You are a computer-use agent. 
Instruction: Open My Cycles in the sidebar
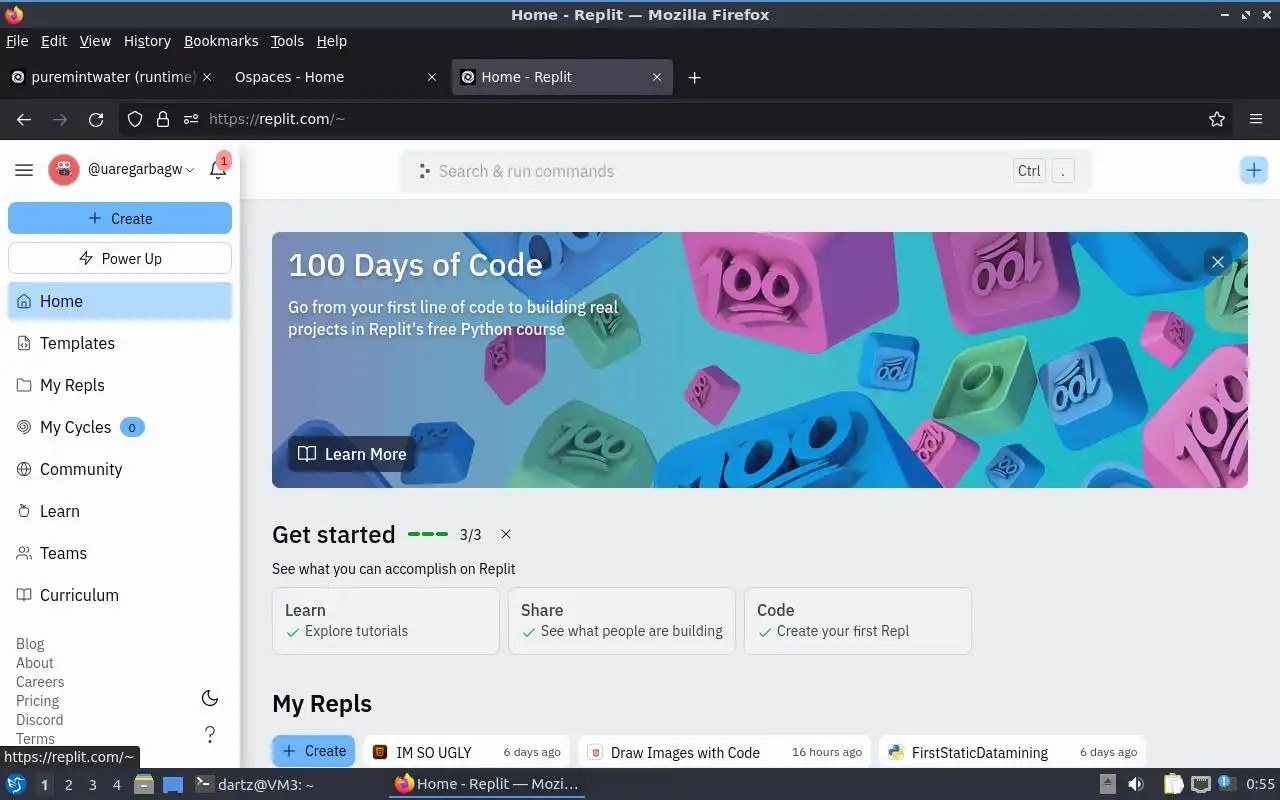point(120,427)
